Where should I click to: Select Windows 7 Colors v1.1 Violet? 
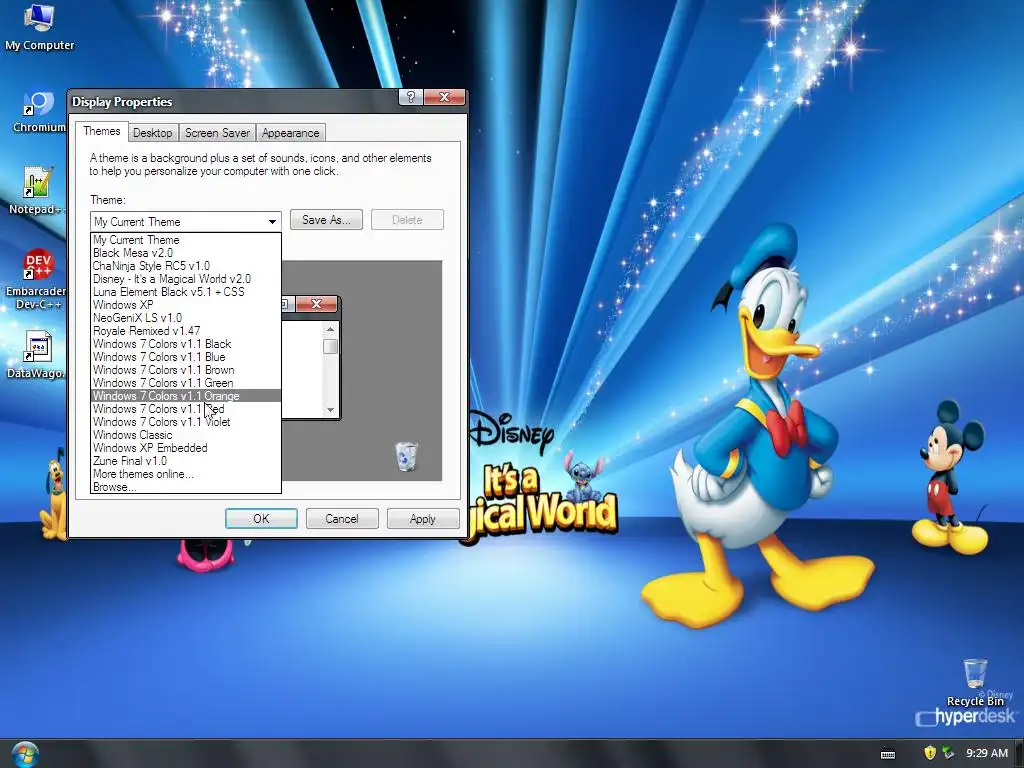point(185,422)
